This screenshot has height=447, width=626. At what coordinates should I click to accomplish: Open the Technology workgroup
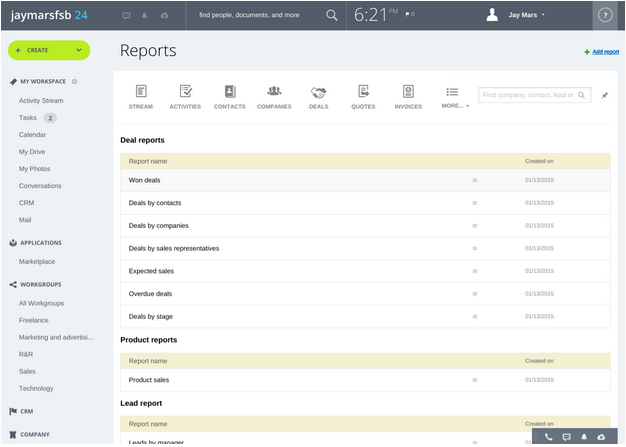pos(36,388)
